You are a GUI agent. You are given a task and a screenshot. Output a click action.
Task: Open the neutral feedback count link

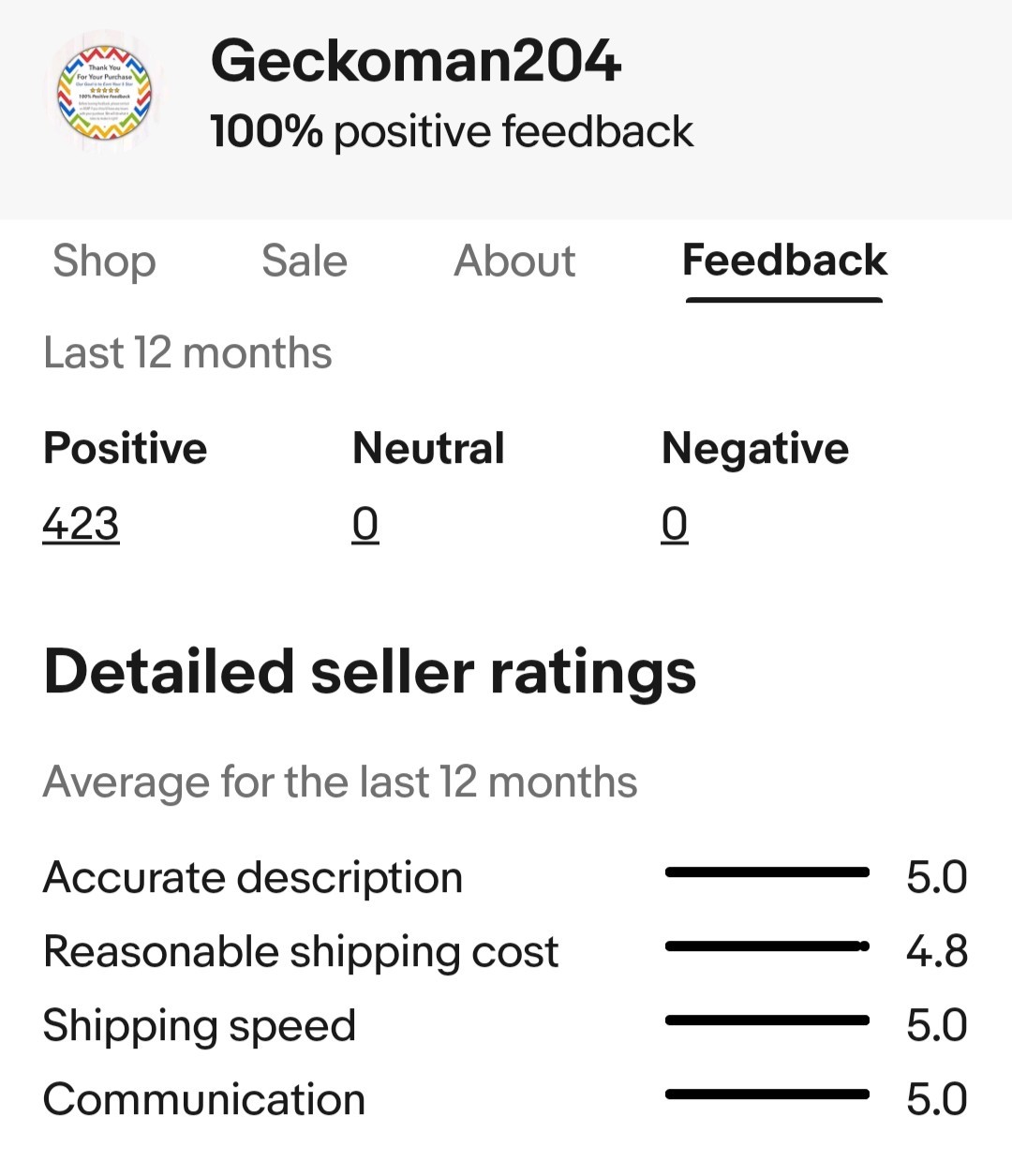tap(365, 524)
